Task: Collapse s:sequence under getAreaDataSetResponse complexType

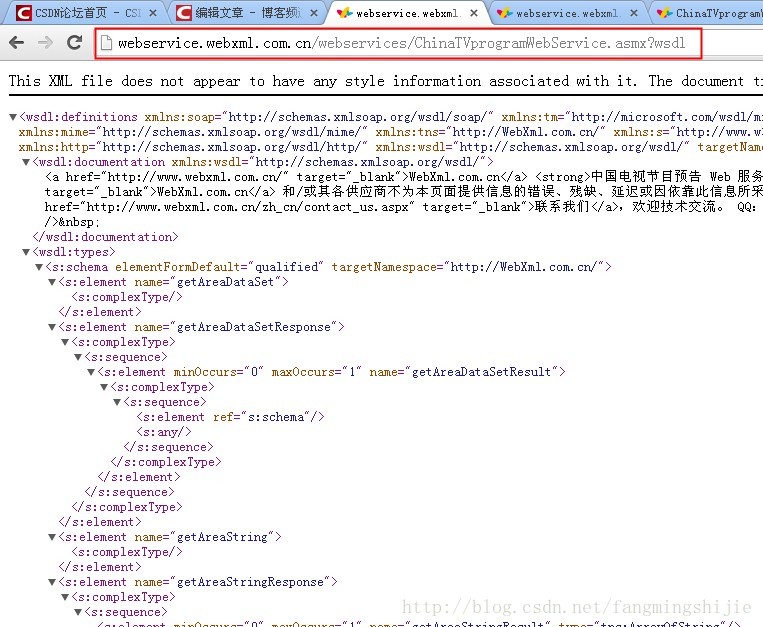Action: coord(78,357)
